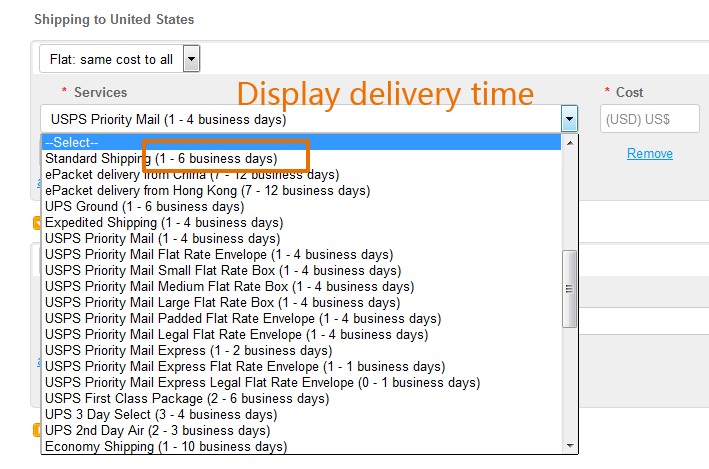Pick USPS Priority Mail Legal Flat Rate Envelope

302,335
